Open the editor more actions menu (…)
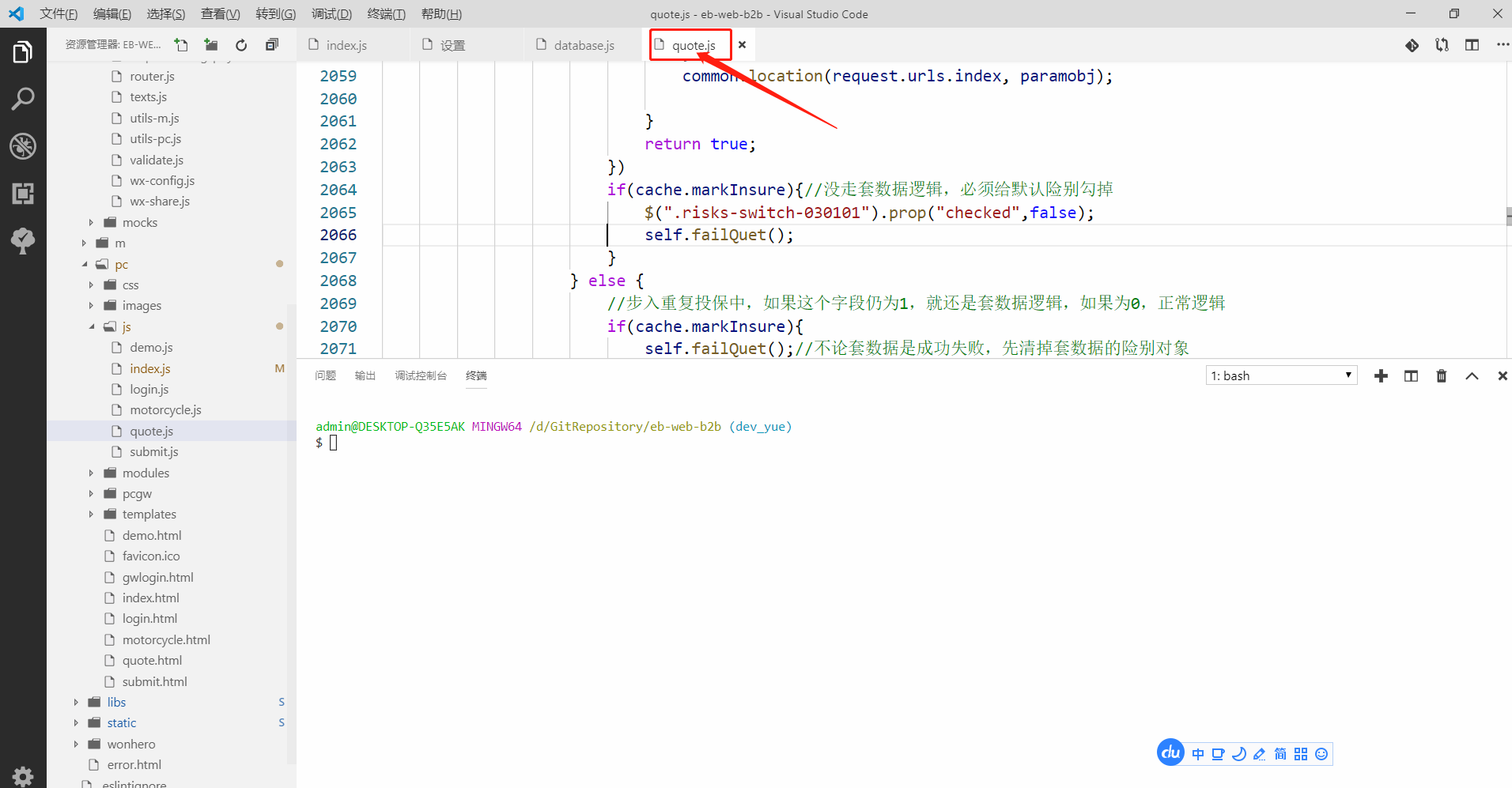The image size is (1512, 788). point(1503,45)
